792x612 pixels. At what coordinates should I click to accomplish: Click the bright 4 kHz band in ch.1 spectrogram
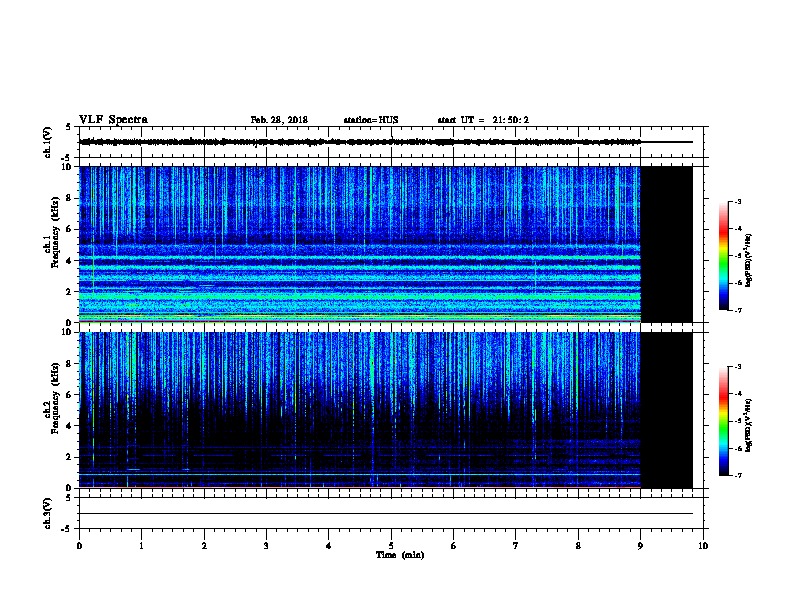tap(360, 258)
